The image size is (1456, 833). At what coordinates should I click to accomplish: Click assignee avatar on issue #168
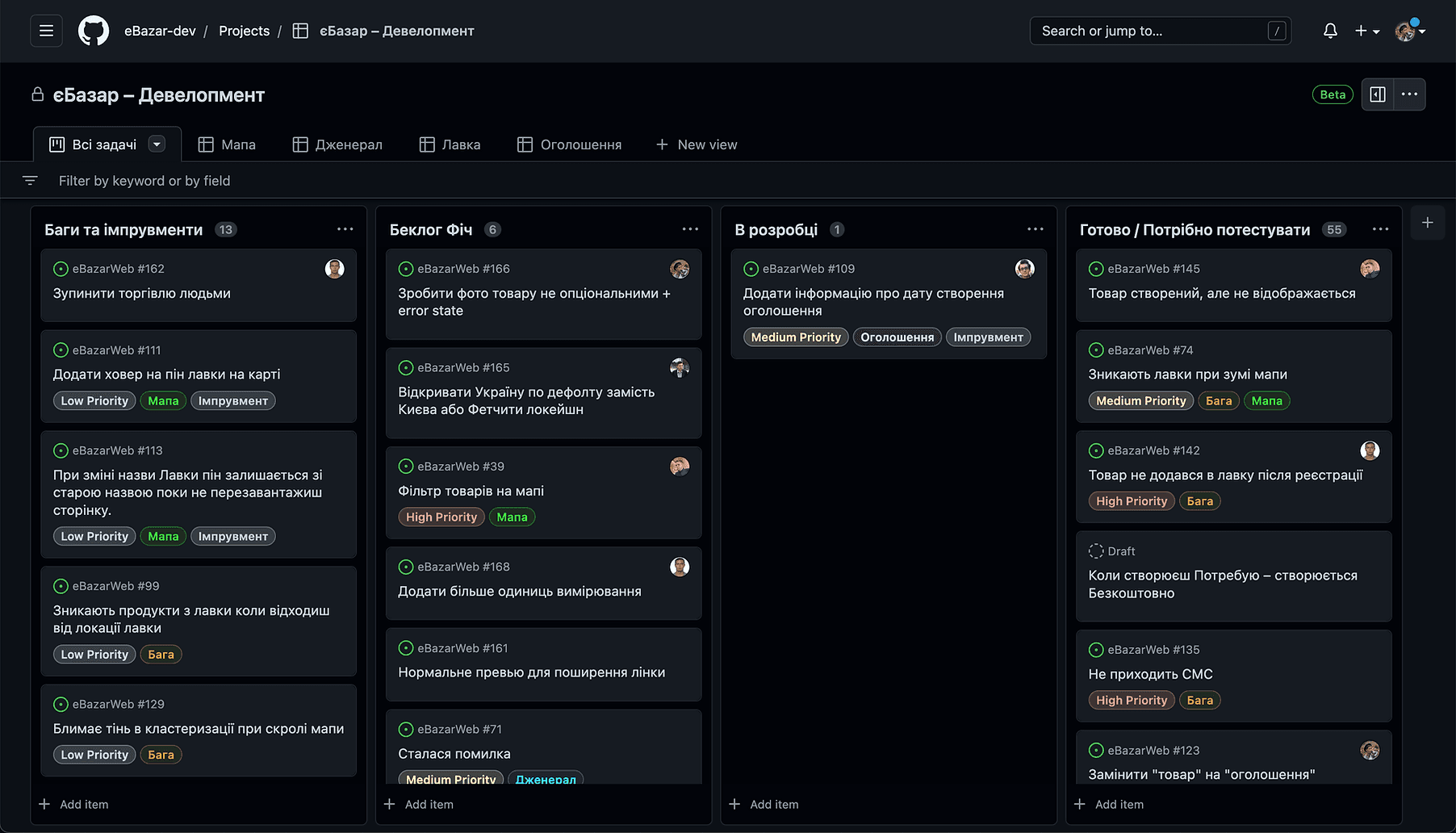click(x=680, y=567)
